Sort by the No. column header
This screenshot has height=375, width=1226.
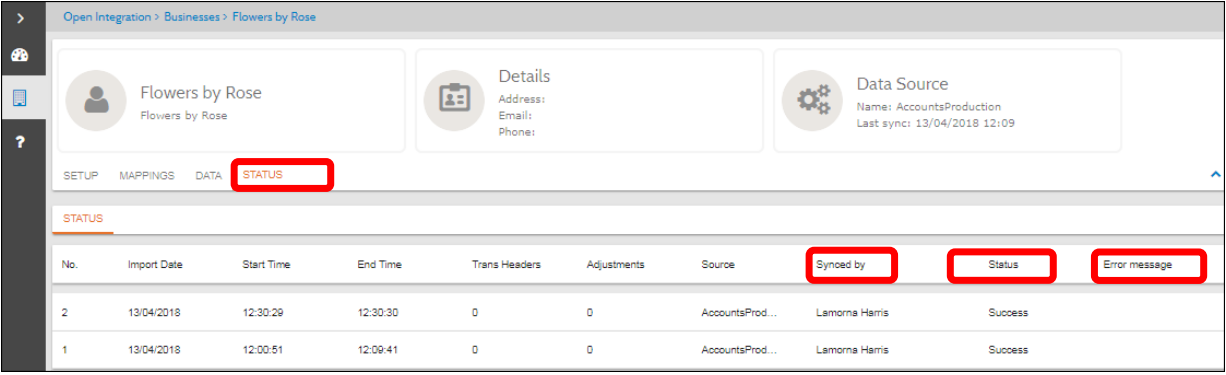click(69, 265)
